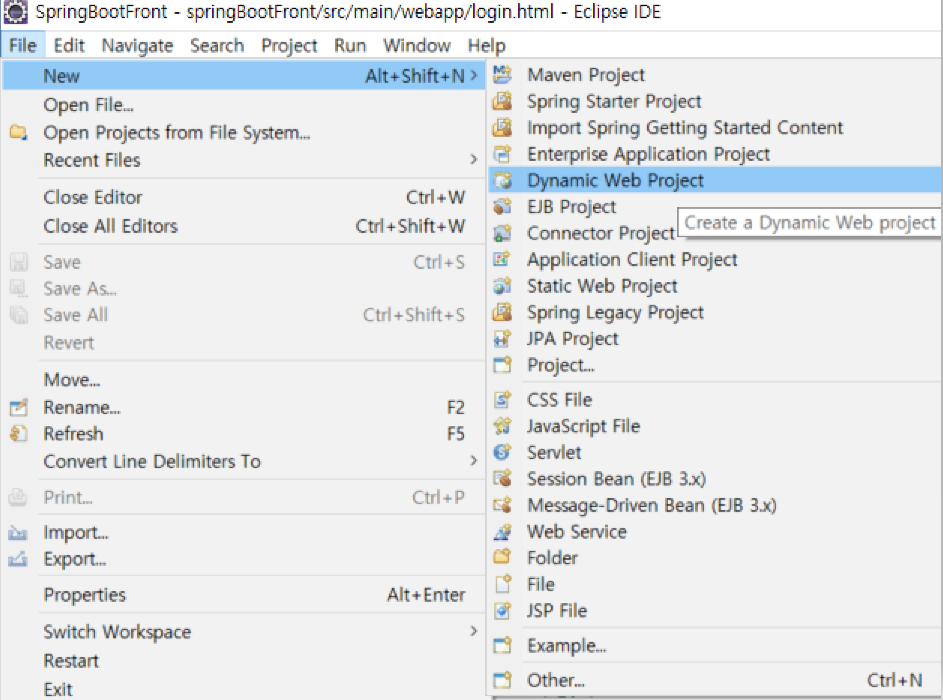Open the Navigate menu
The height and width of the screenshot is (700, 943).
tap(137, 45)
